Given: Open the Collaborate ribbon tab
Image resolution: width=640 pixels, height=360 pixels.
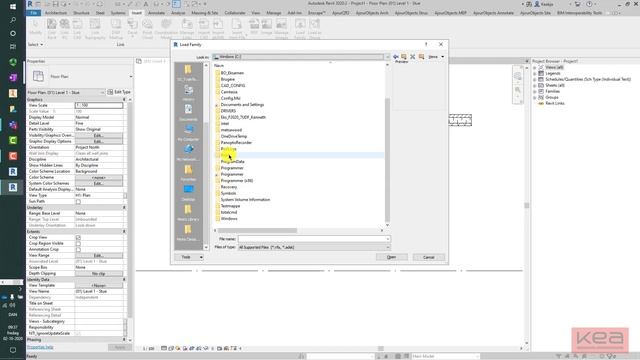Looking at the screenshot, I should tap(235, 13).
